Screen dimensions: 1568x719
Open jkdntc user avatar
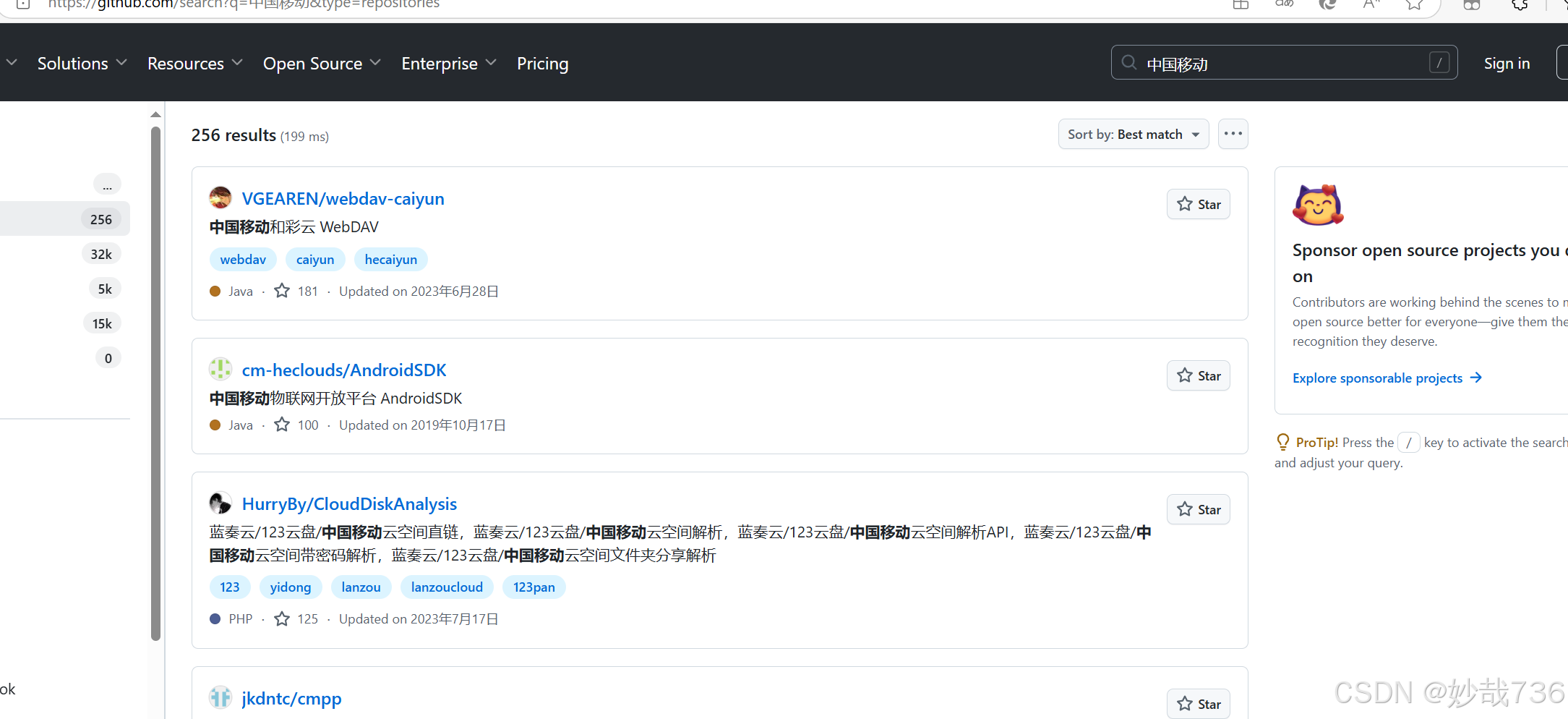(220, 697)
